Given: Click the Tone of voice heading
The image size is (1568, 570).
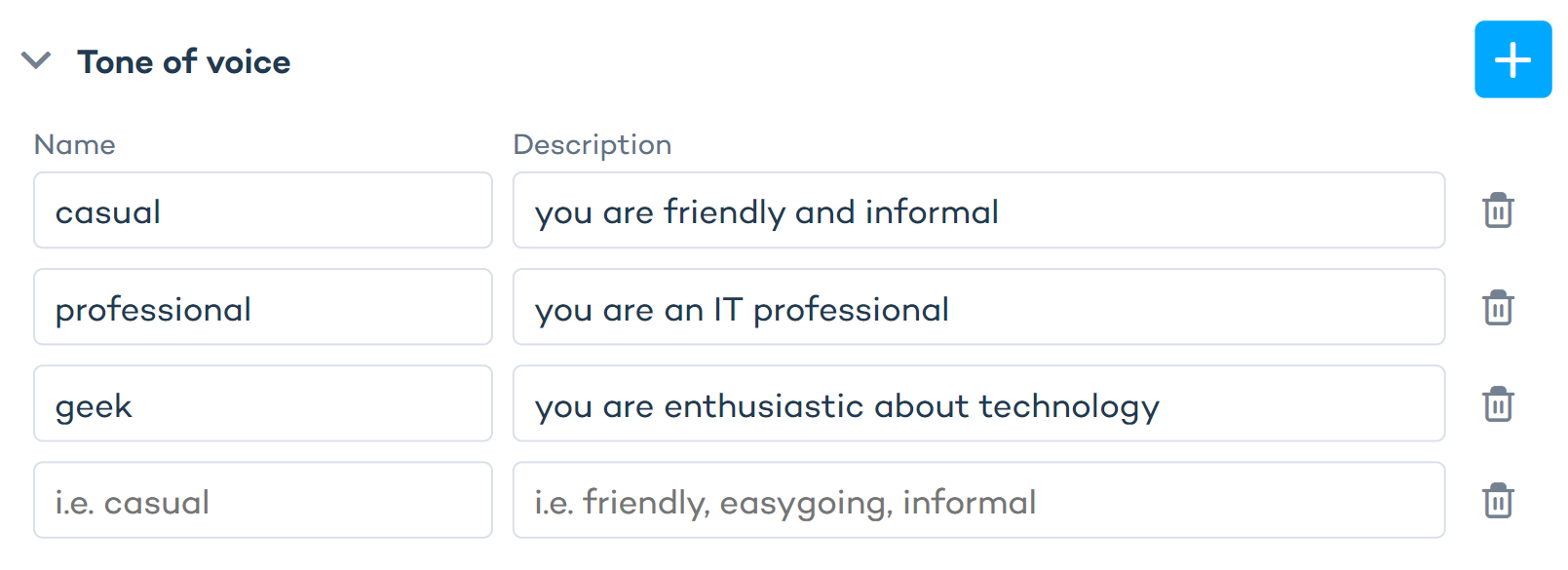Looking at the screenshot, I should pyautogui.click(x=184, y=62).
